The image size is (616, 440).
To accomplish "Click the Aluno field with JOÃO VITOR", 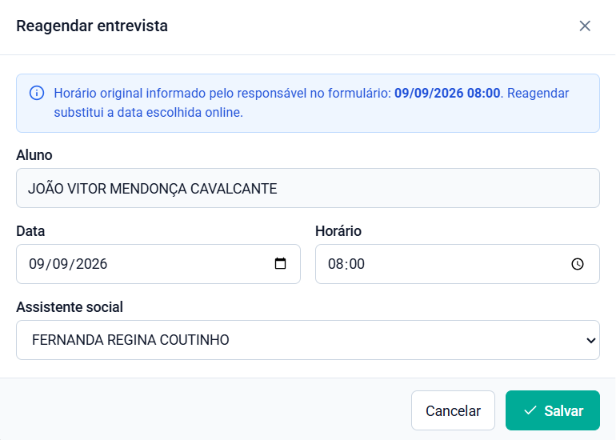I will pyautogui.click(x=308, y=188).
